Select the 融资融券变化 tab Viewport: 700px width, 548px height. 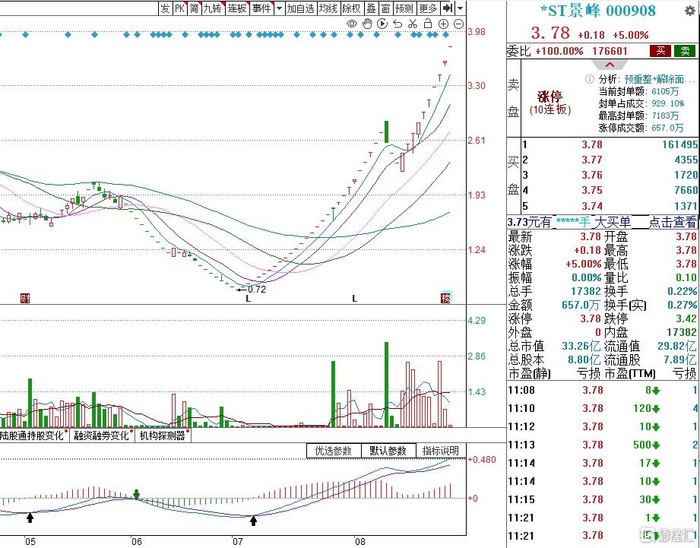point(101,436)
